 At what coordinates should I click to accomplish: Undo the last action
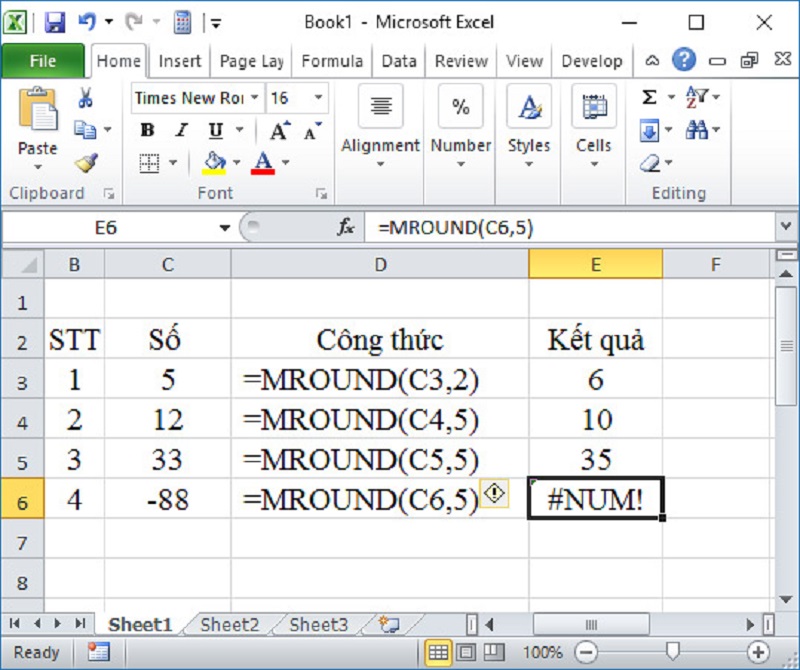[x=87, y=22]
